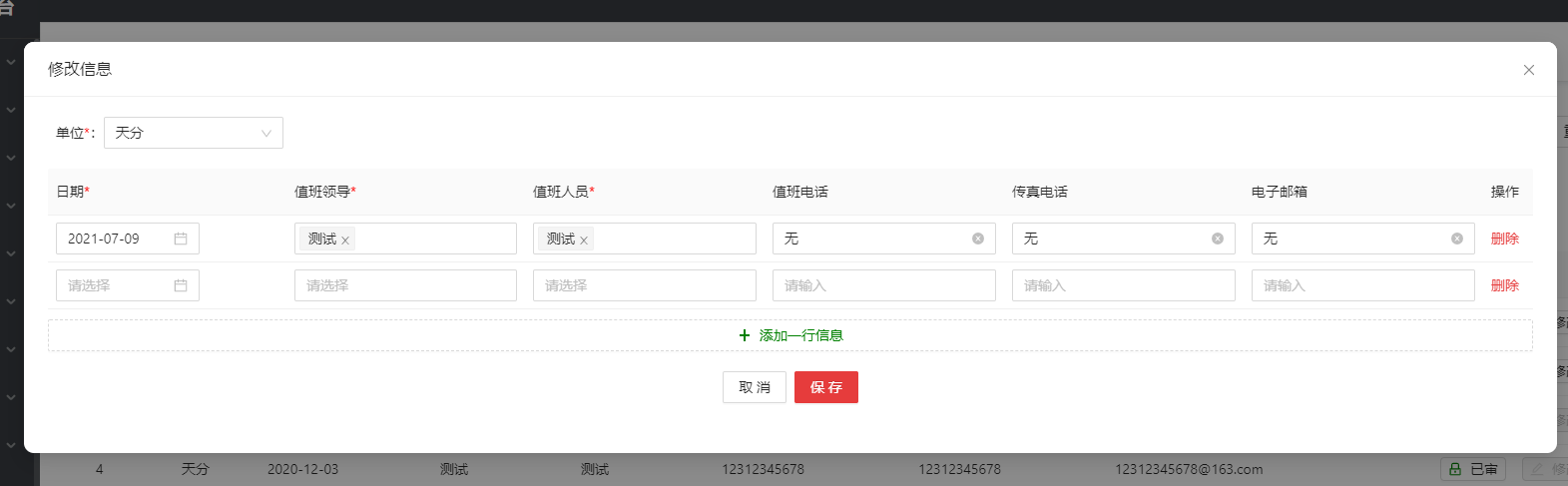Open the 单位 dropdown showing 天分
This screenshot has height=486, width=1568.
[194, 133]
